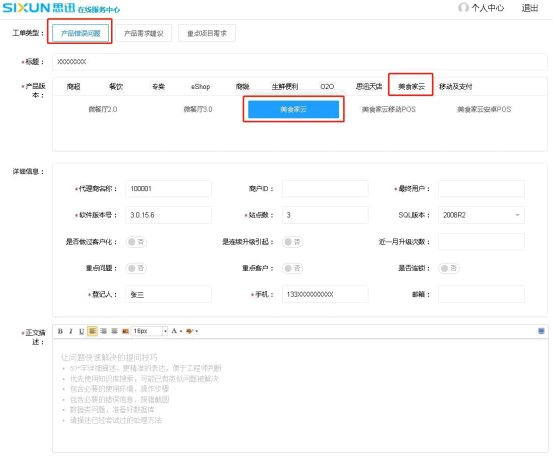Click the 标题 title input field
554x458 pixels.
[x=300, y=62]
